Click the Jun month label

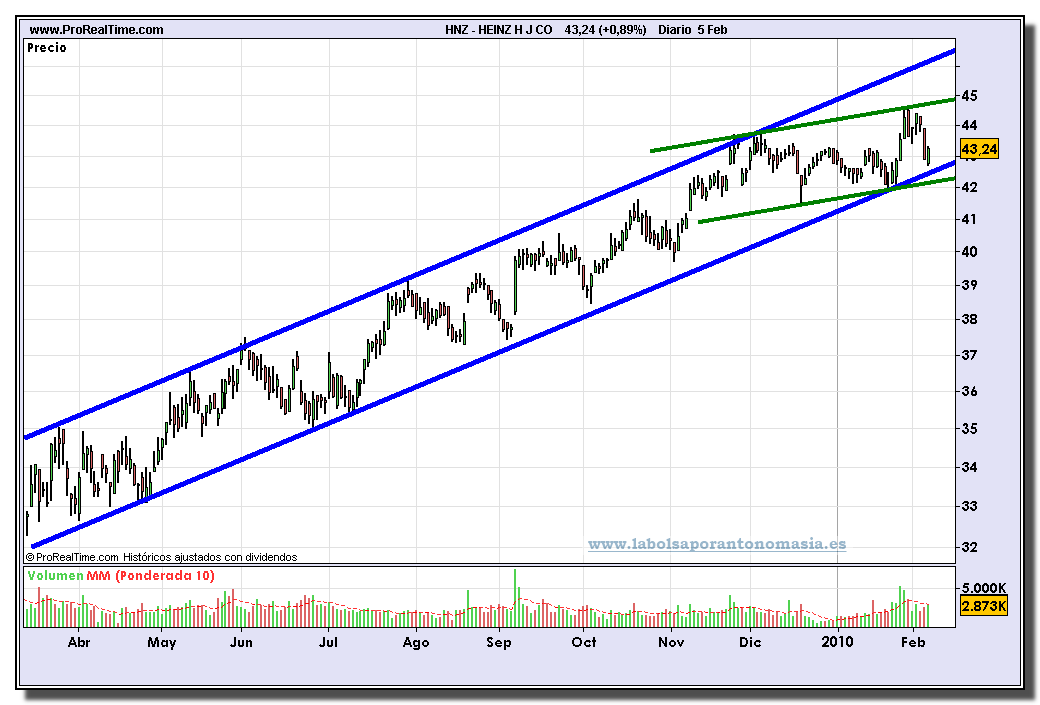(241, 643)
